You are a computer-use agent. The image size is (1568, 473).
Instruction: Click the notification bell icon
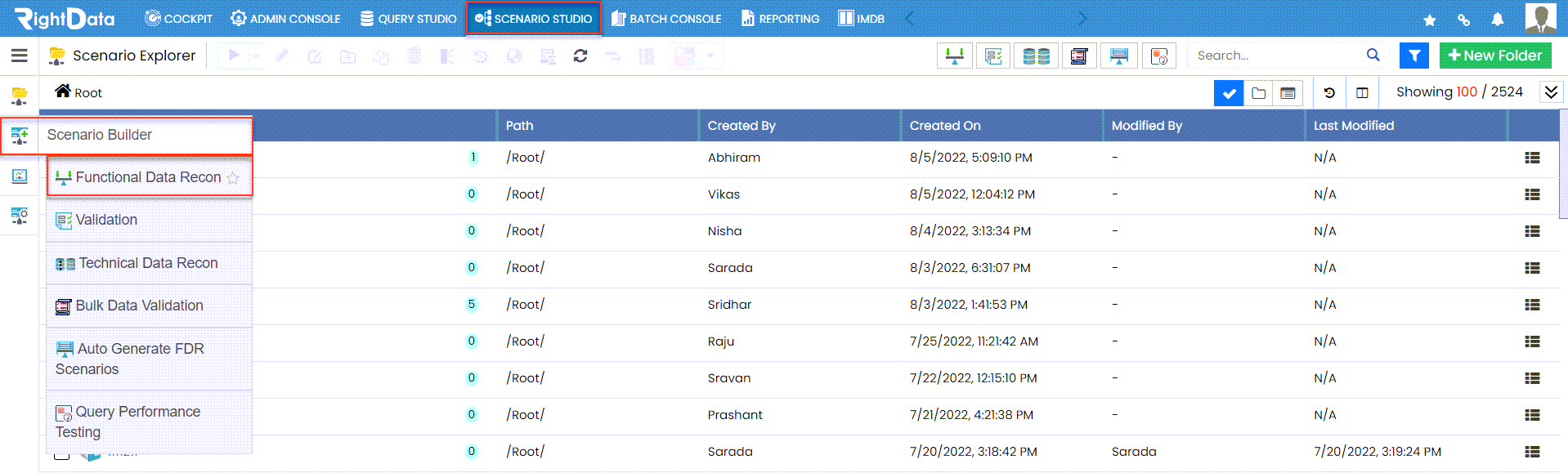click(1498, 19)
